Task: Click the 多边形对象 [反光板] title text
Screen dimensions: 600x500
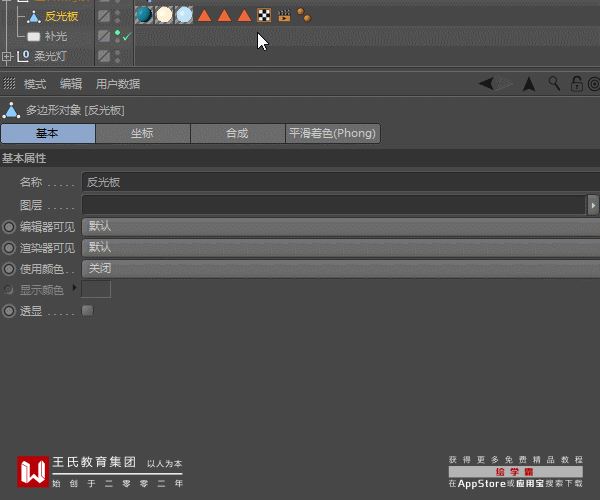Action: coord(75,111)
